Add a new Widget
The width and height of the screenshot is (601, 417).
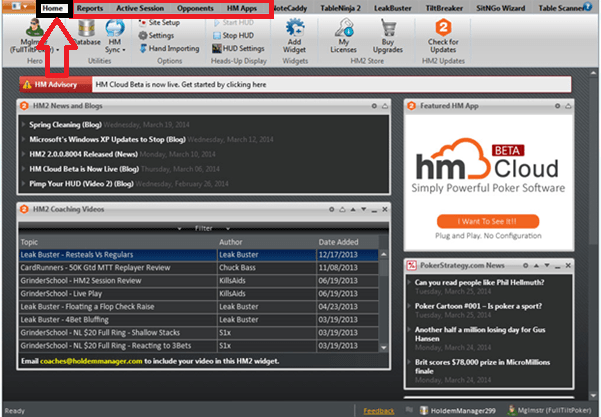point(294,36)
